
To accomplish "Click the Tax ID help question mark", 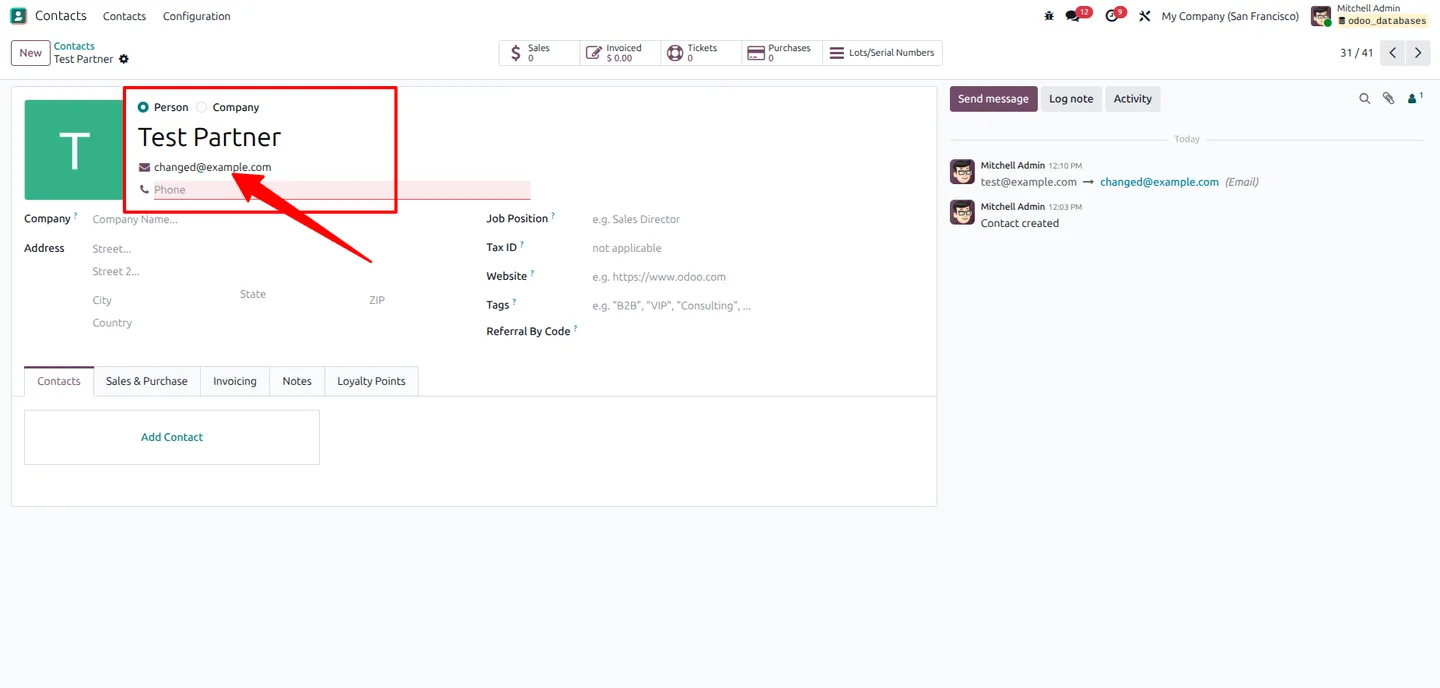I will click(522, 244).
